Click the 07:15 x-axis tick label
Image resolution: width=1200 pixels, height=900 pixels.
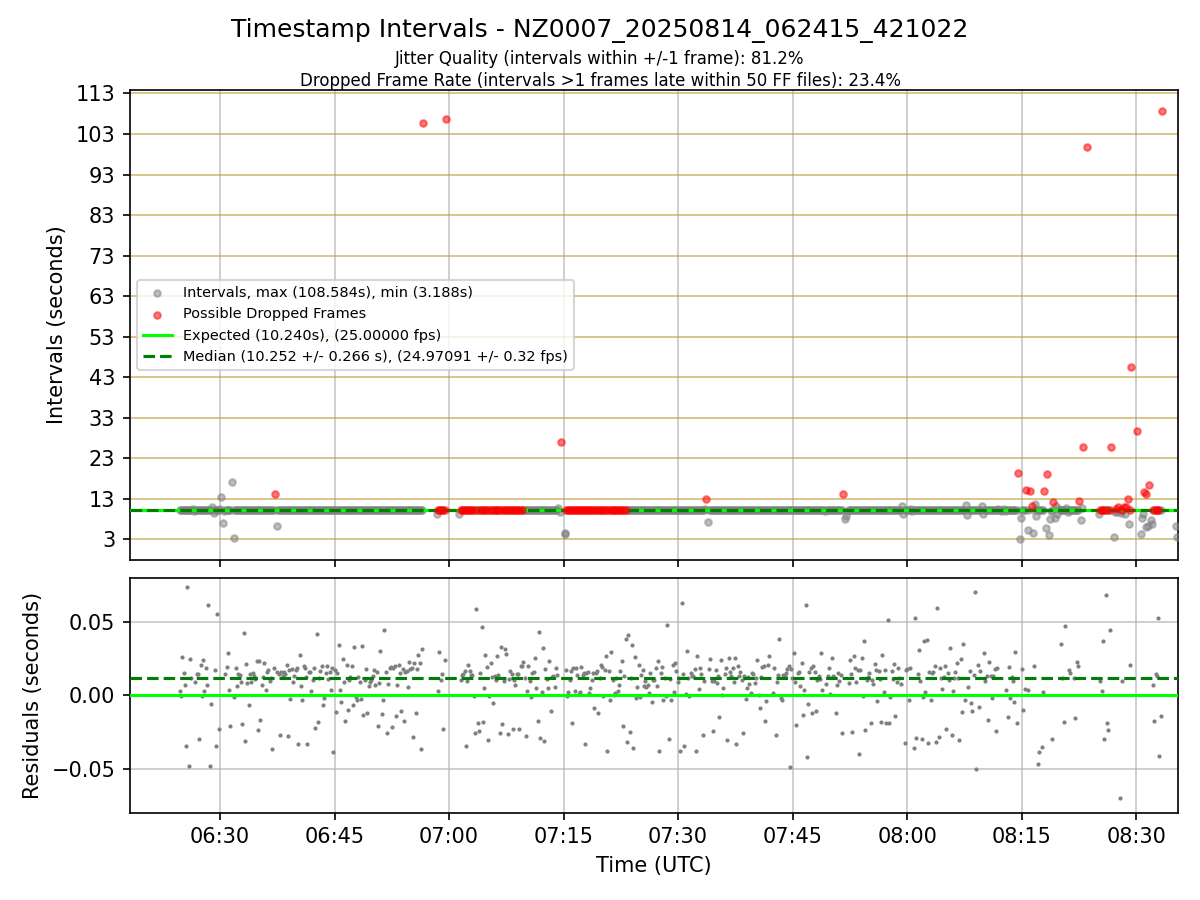[x=563, y=835]
